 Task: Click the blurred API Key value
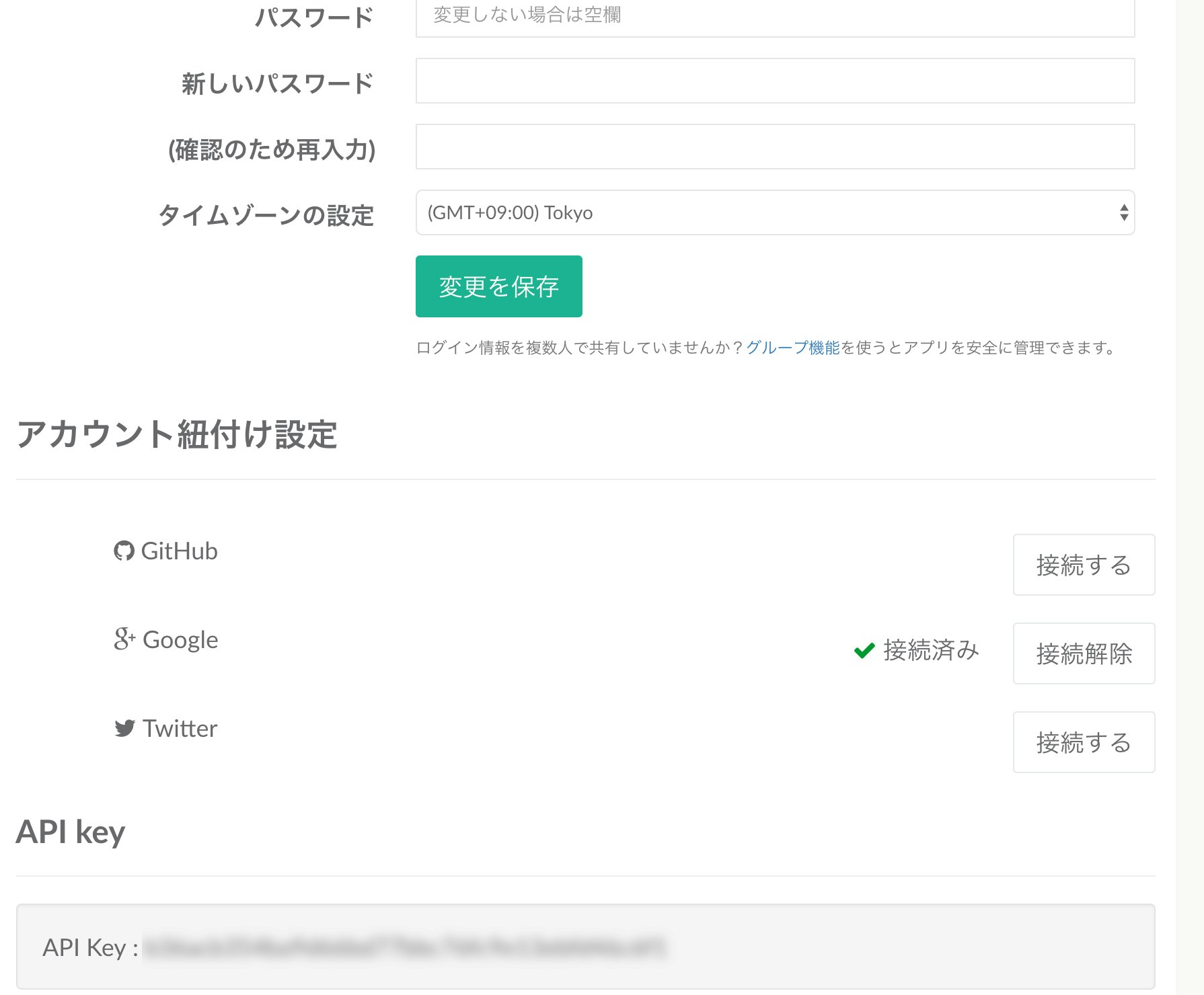click(405, 947)
